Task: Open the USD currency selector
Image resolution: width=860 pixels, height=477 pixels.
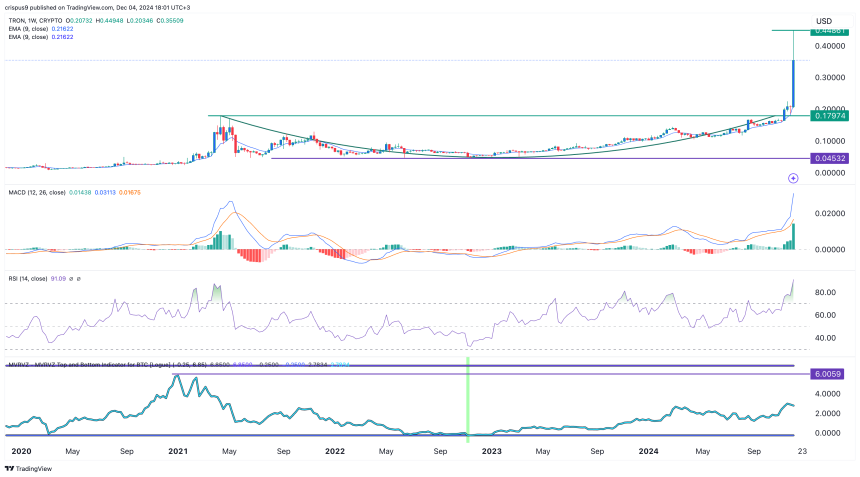Action: (x=824, y=21)
